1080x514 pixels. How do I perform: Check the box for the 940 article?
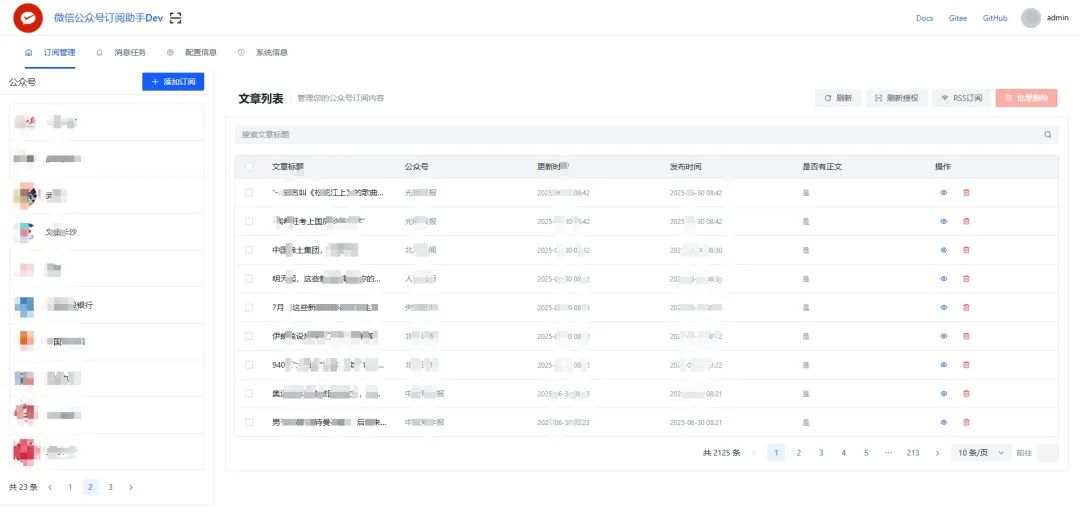pyautogui.click(x=249, y=365)
